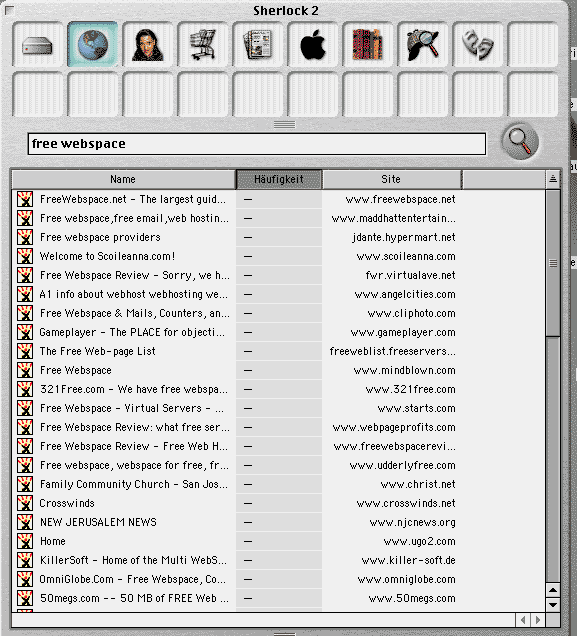
Task: Select the Family Community Church result
Action: pyautogui.click(x=134, y=484)
